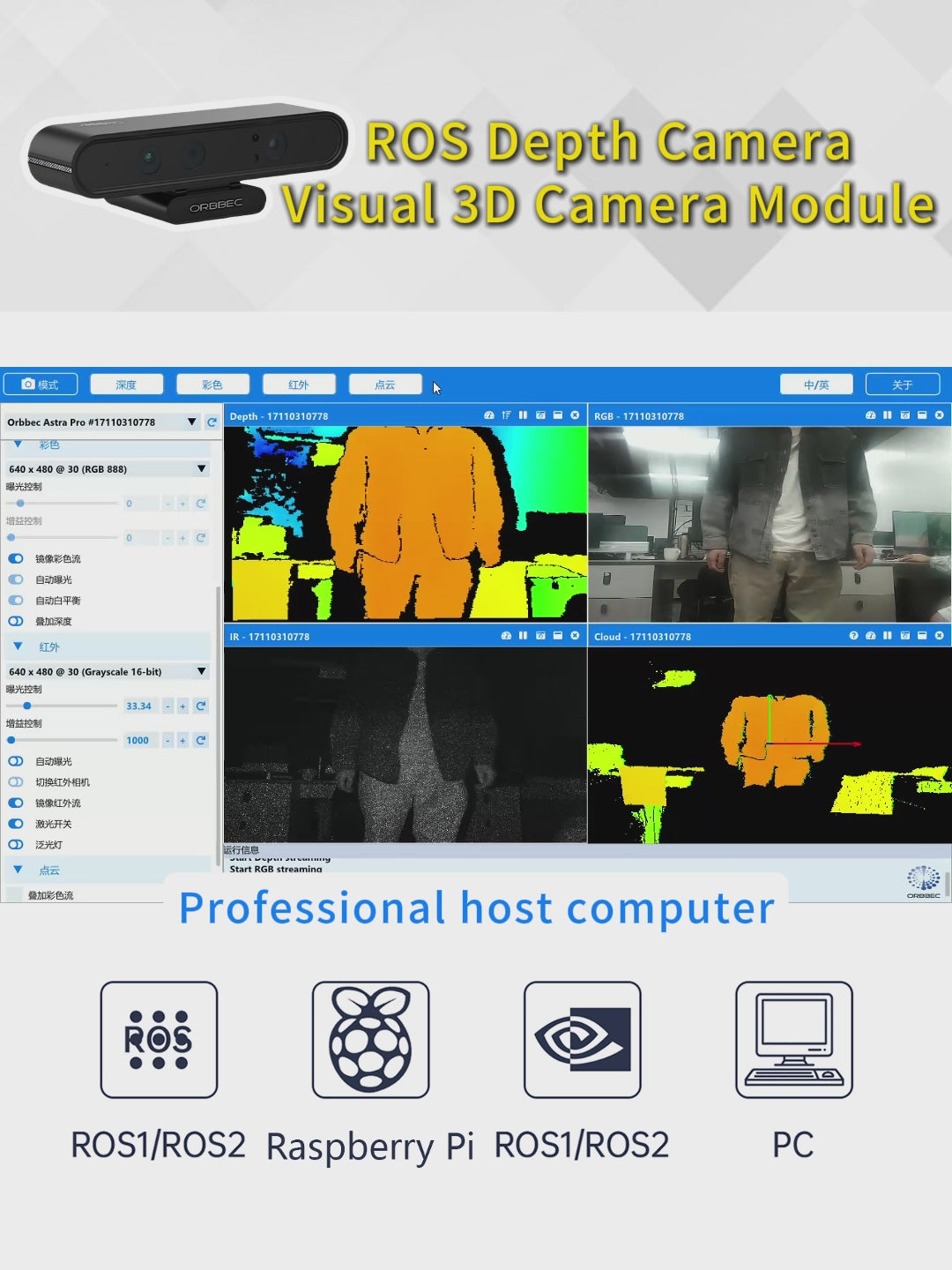Toggle 镜像红外流 mirror IR stream switch

click(16, 803)
